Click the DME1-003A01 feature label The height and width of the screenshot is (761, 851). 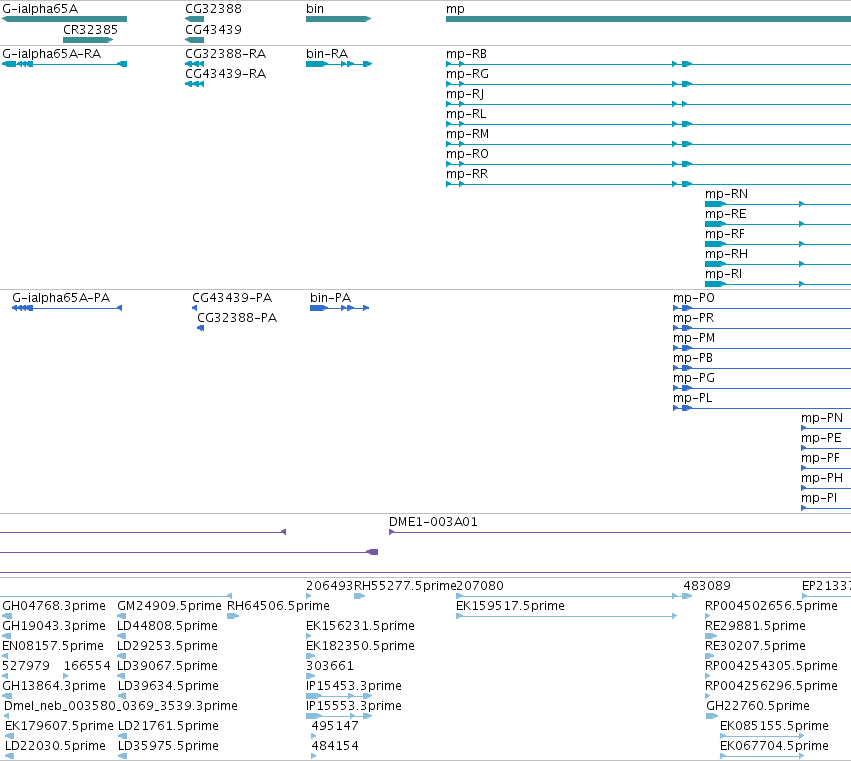click(x=433, y=522)
